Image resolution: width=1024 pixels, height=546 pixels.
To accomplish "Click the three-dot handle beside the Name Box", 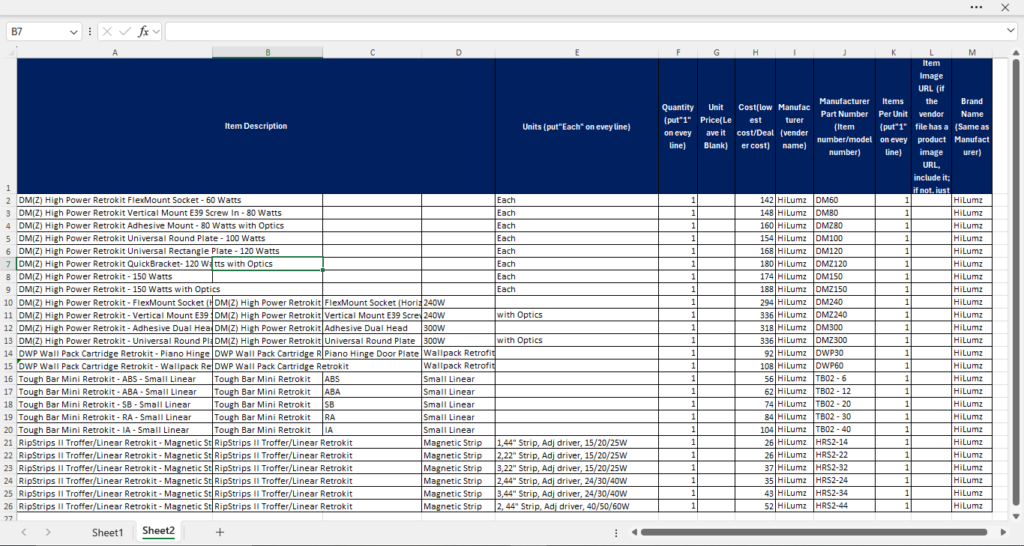I will click(x=89, y=31).
